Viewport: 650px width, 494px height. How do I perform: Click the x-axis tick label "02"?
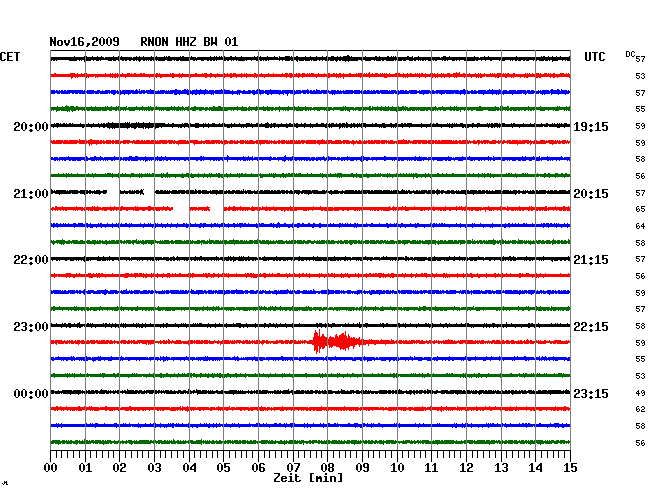(x=119, y=468)
